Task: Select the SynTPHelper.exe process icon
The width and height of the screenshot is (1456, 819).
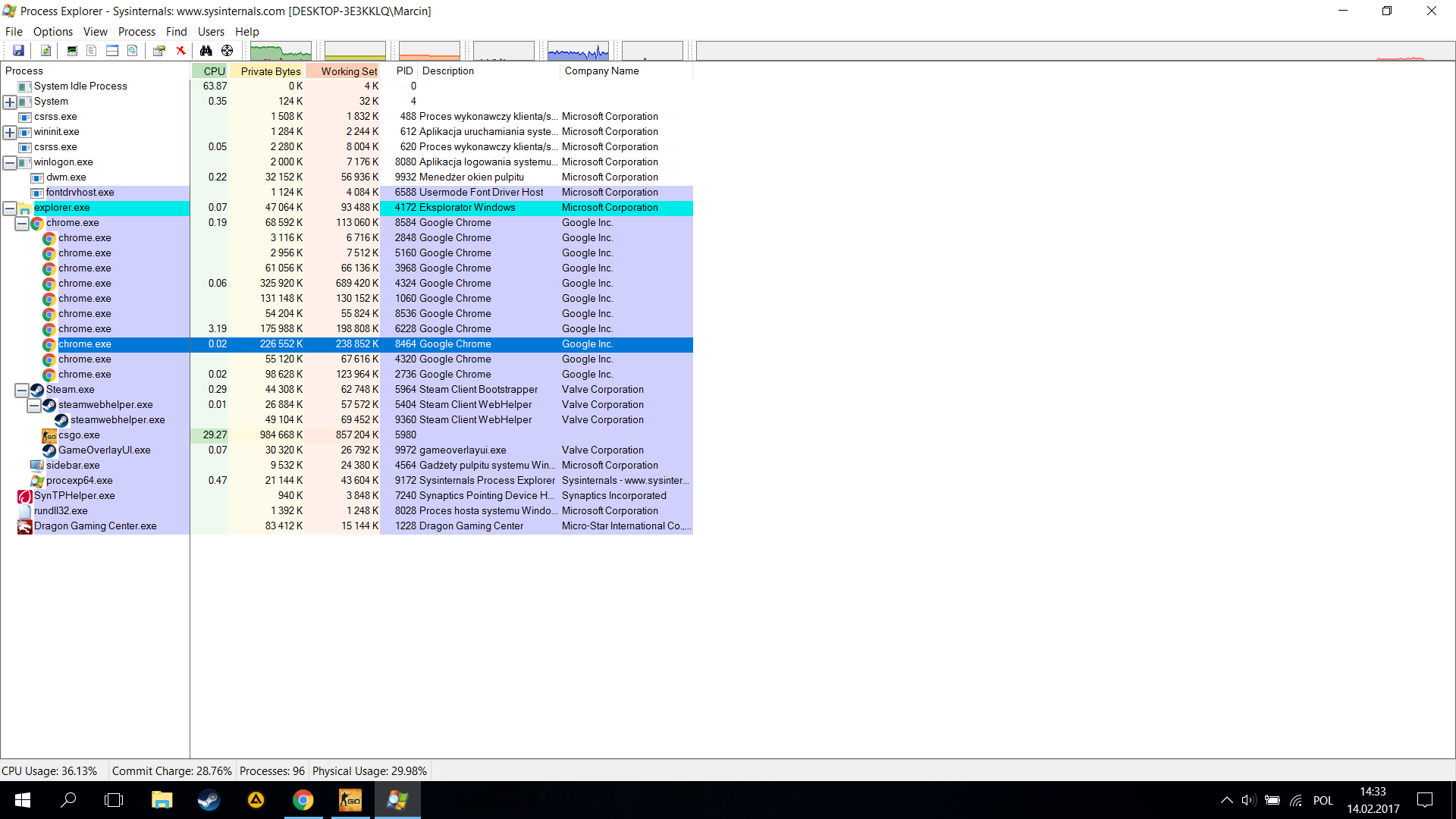Action: [x=25, y=496]
